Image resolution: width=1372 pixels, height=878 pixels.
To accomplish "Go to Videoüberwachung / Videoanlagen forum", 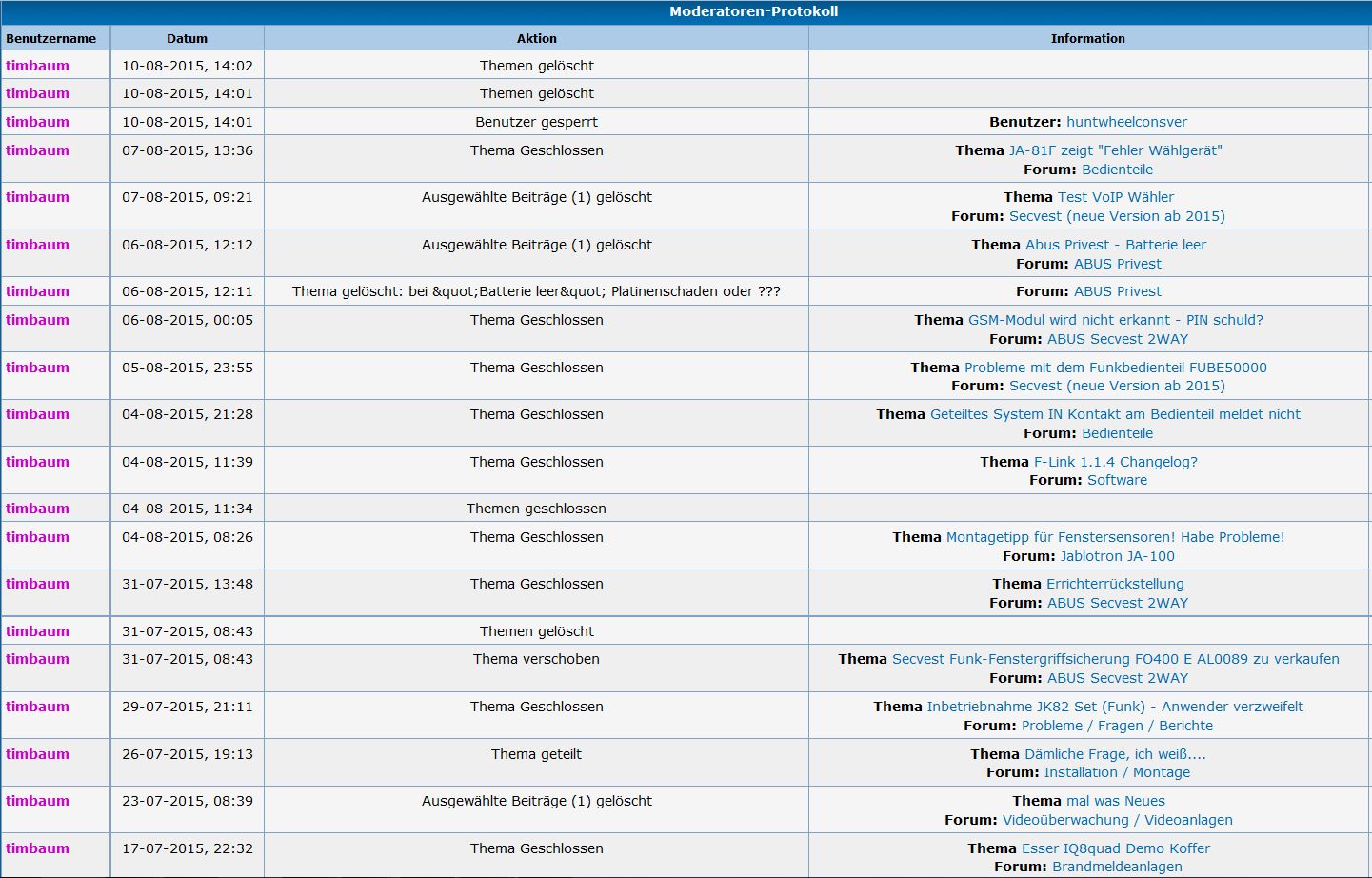I will 1117,820.
